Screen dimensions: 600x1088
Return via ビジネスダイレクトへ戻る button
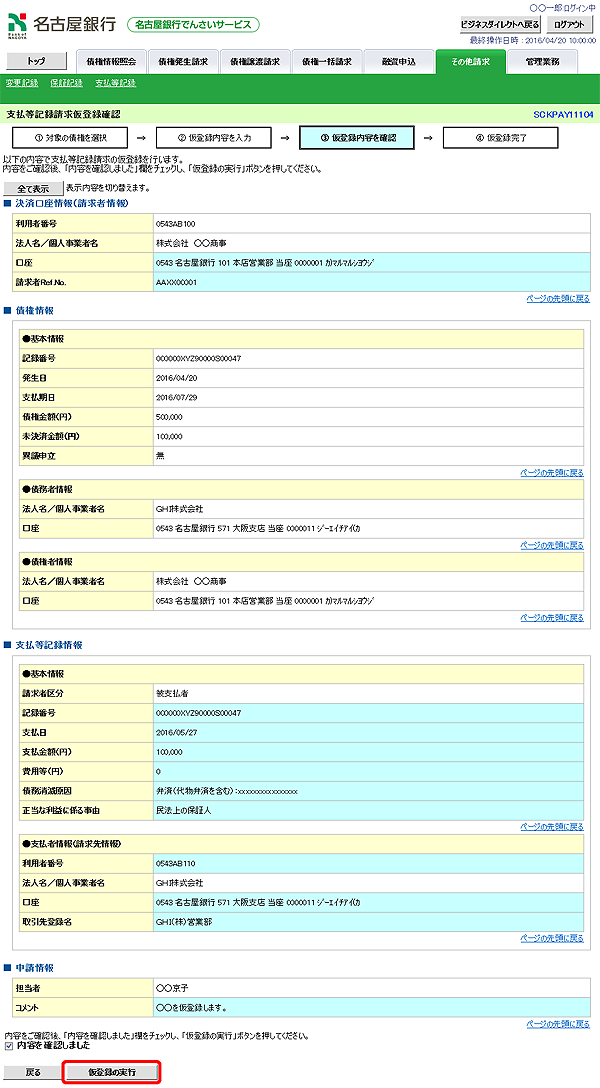point(500,24)
